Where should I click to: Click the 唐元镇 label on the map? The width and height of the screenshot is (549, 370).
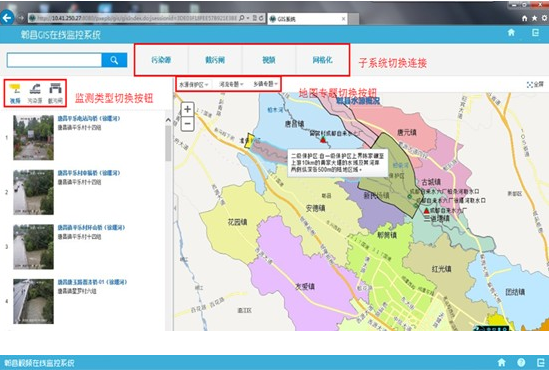coord(407,132)
